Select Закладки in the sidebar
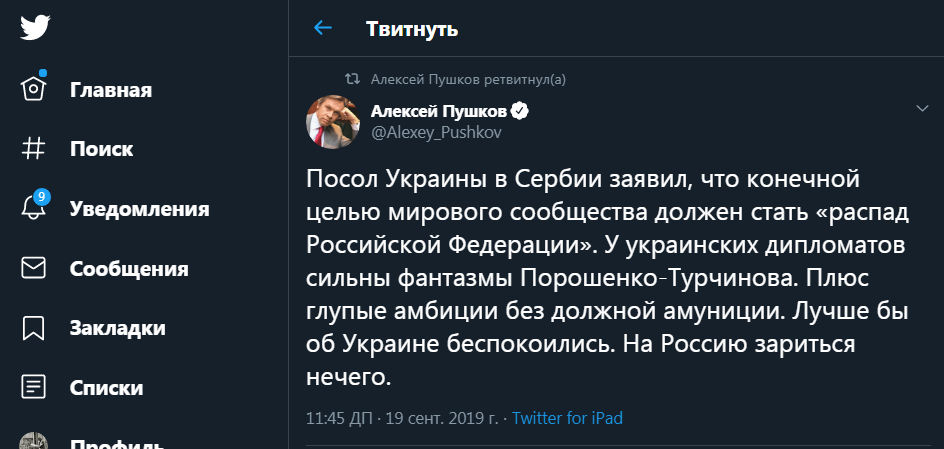This screenshot has height=449, width=944. pos(117,328)
